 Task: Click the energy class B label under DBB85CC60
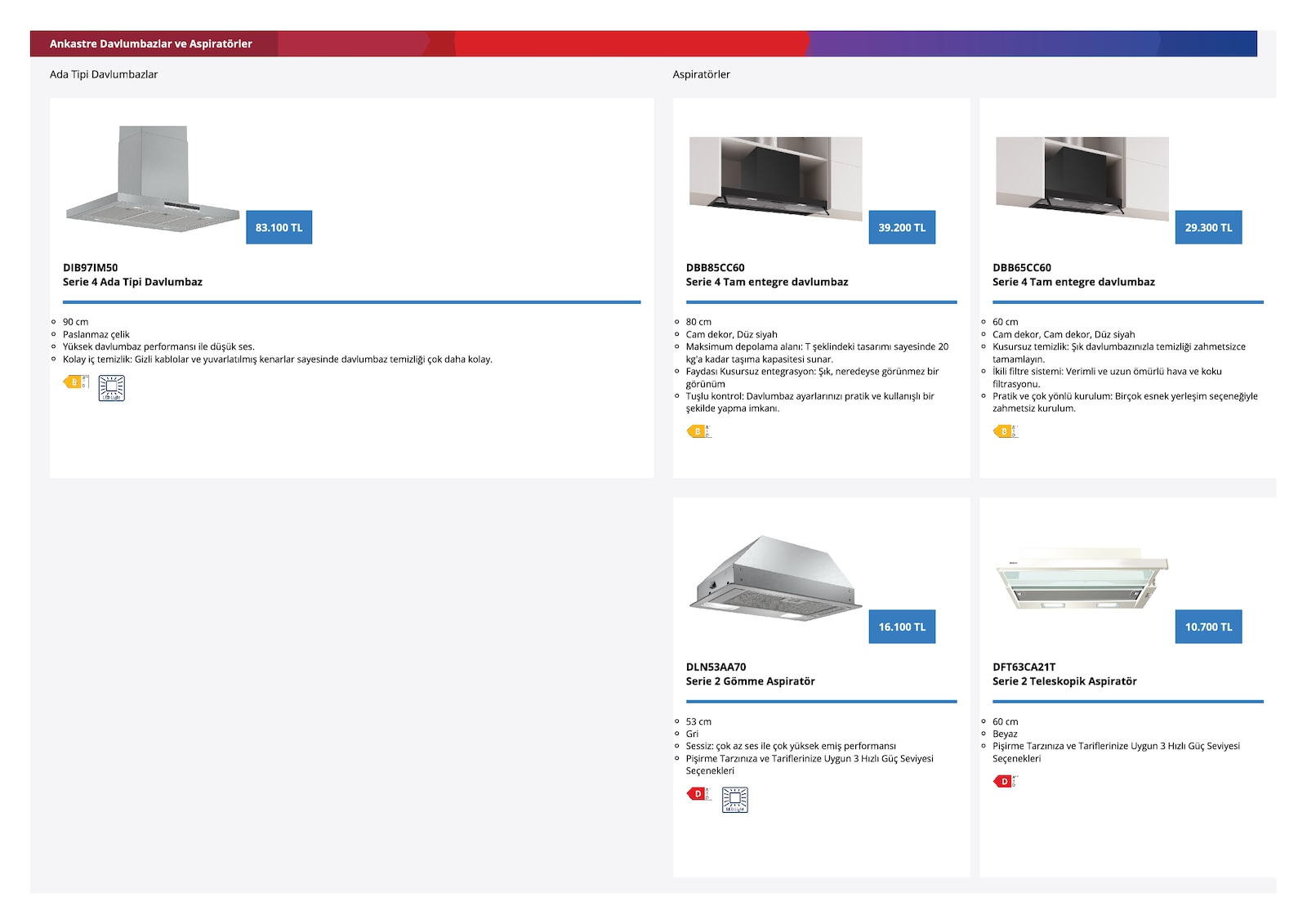(x=699, y=431)
